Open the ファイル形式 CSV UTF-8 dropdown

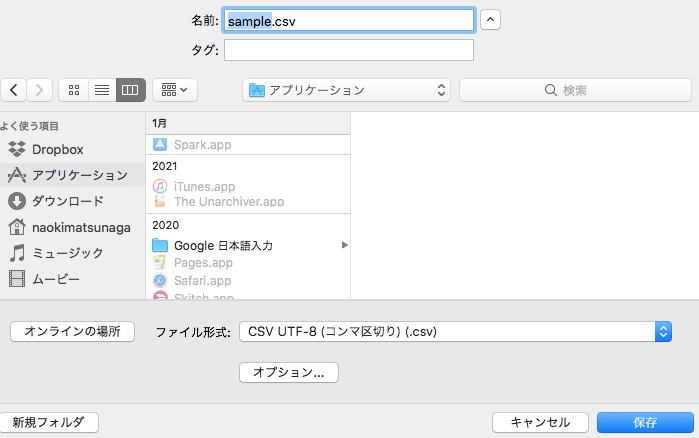[455, 332]
